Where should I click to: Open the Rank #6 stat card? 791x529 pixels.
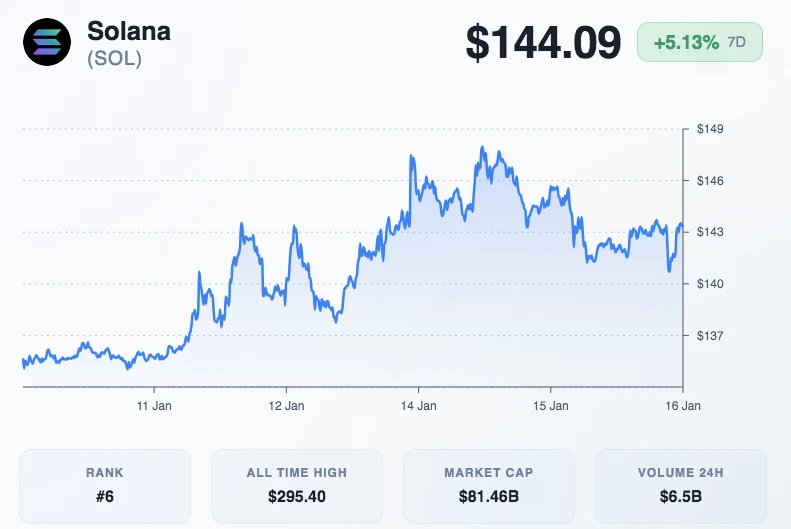pos(105,486)
